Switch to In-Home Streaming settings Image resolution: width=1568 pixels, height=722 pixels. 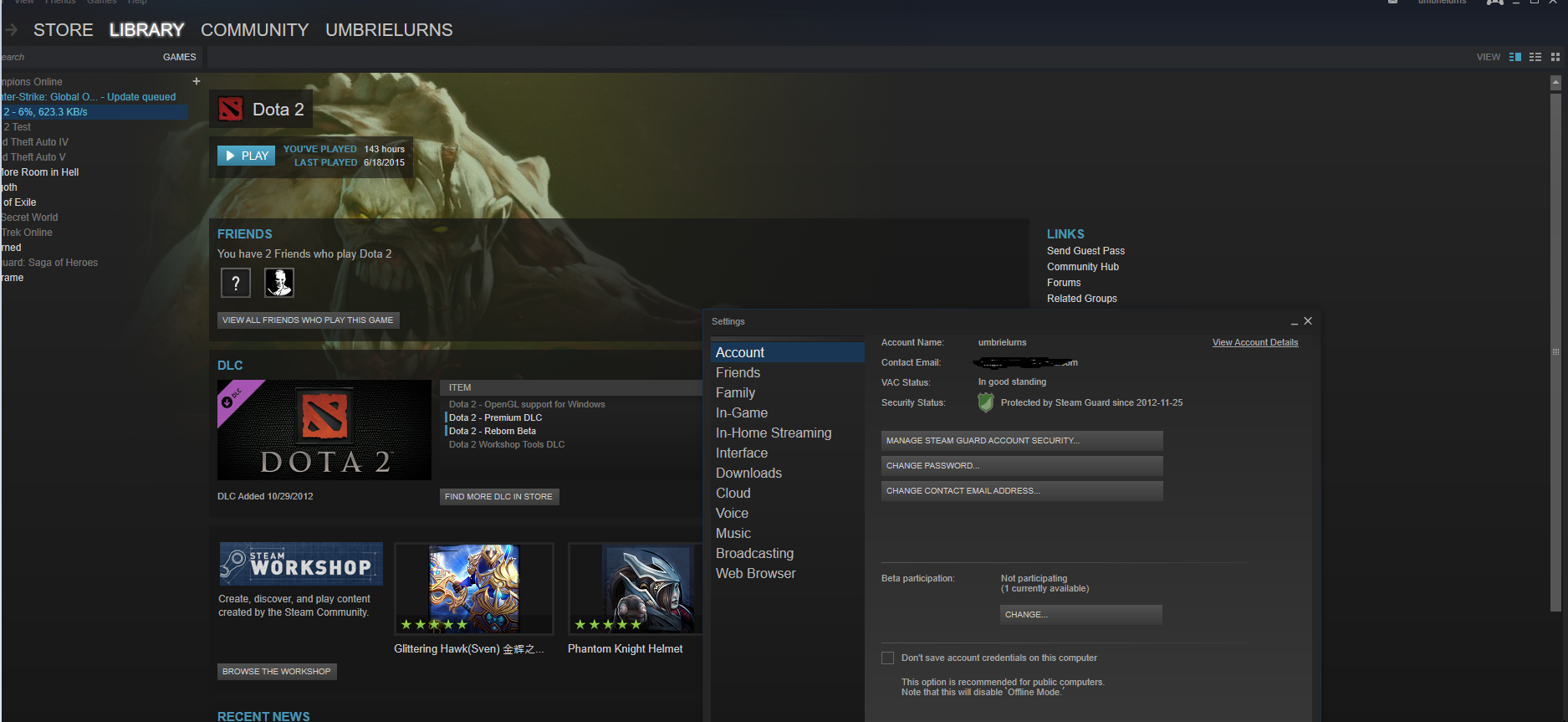788,433
